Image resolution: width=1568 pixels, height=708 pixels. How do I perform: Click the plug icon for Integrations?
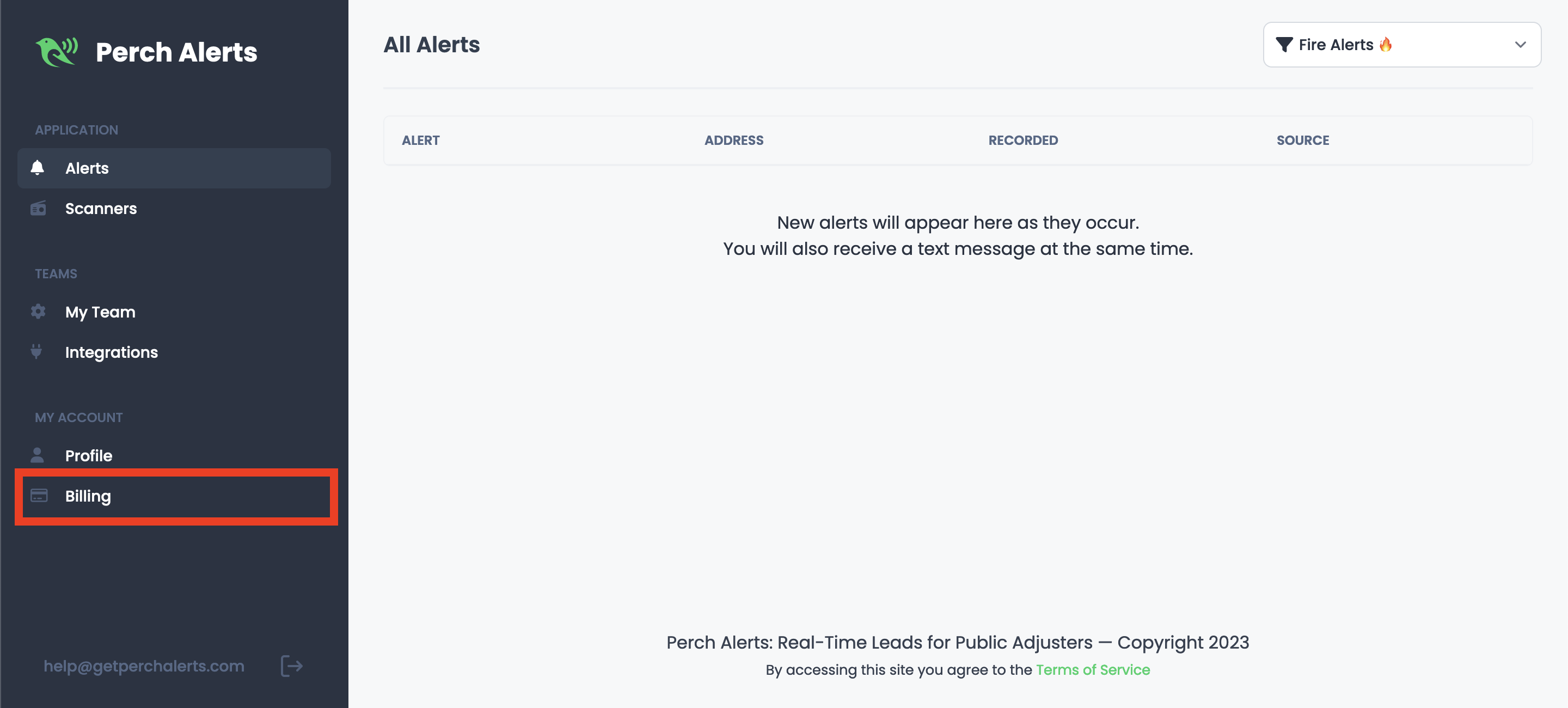coord(36,351)
